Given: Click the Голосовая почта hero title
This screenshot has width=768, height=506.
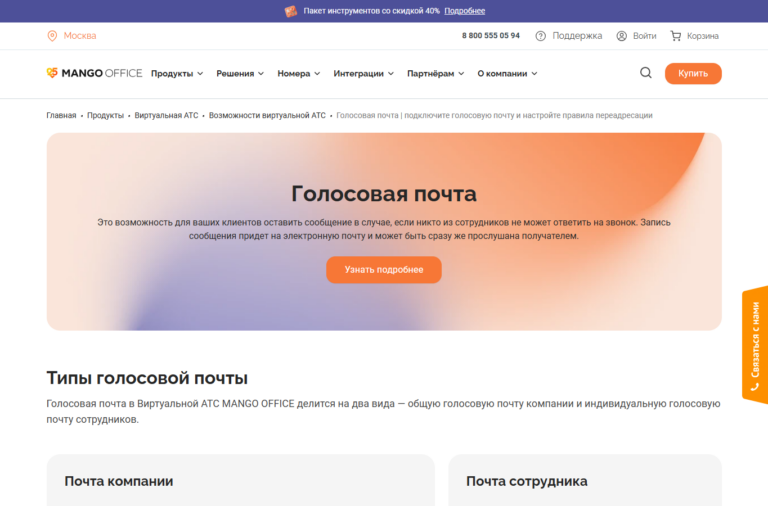Looking at the screenshot, I should (384, 194).
